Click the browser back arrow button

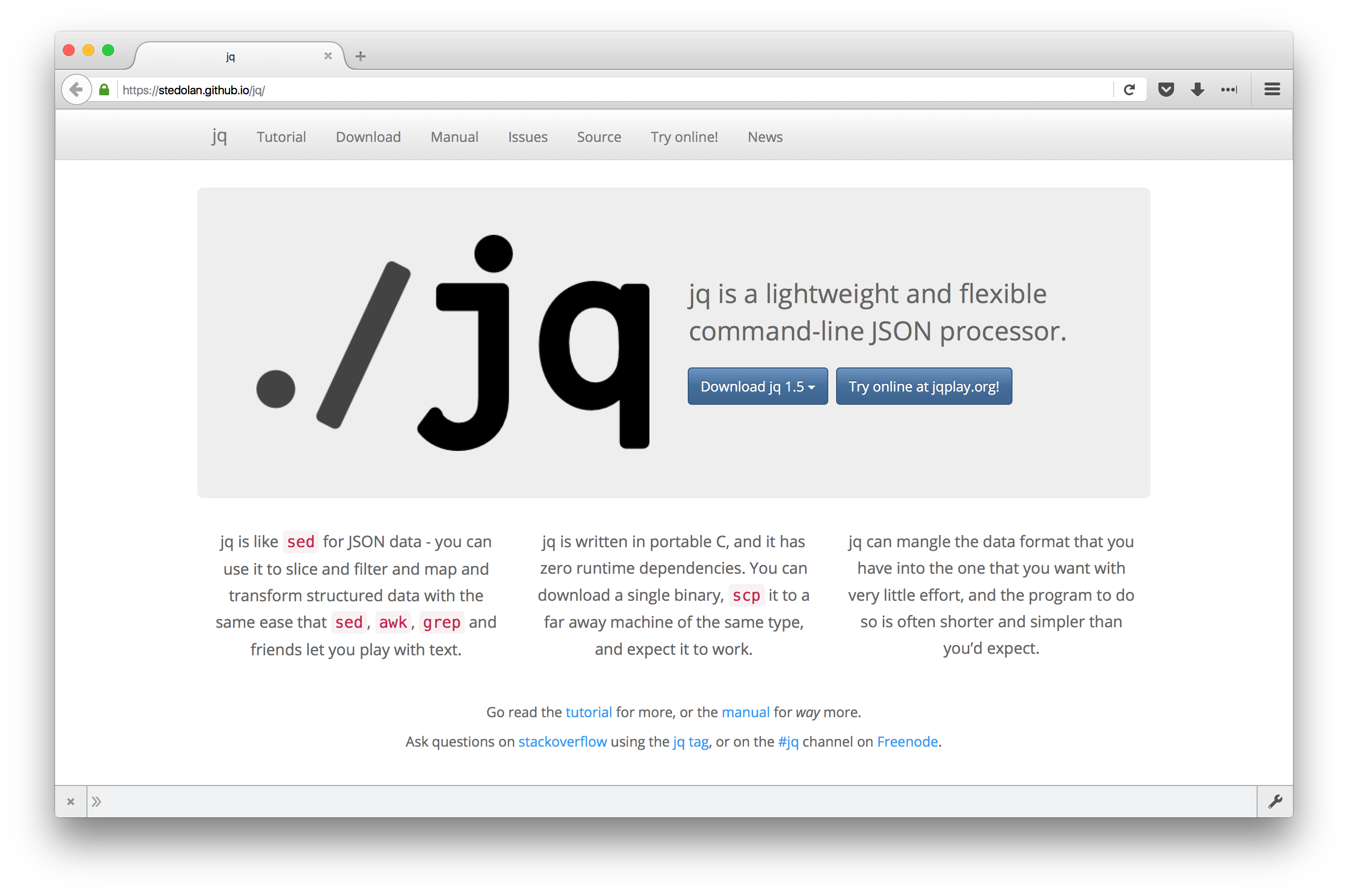76,90
